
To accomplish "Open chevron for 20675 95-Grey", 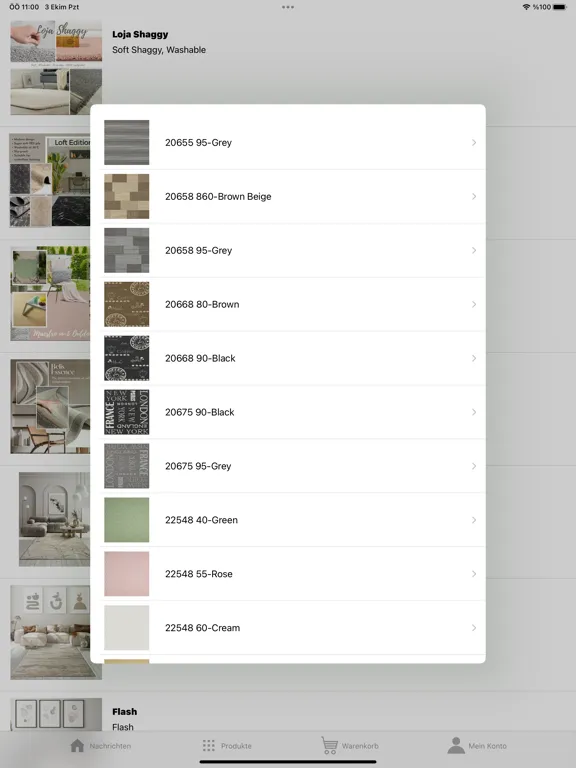I will [x=474, y=466].
